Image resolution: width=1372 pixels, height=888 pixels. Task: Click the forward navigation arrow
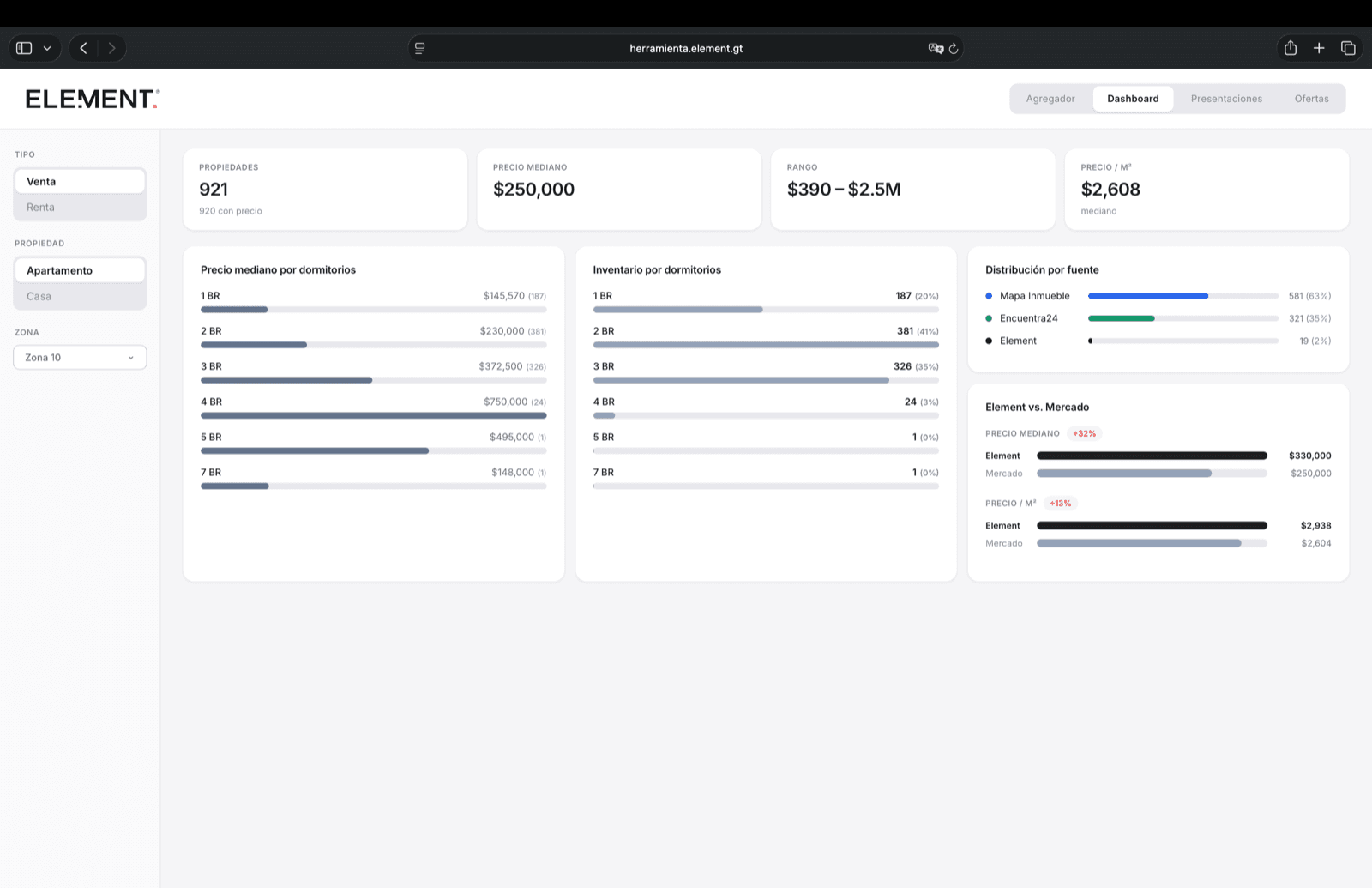(112, 48)
